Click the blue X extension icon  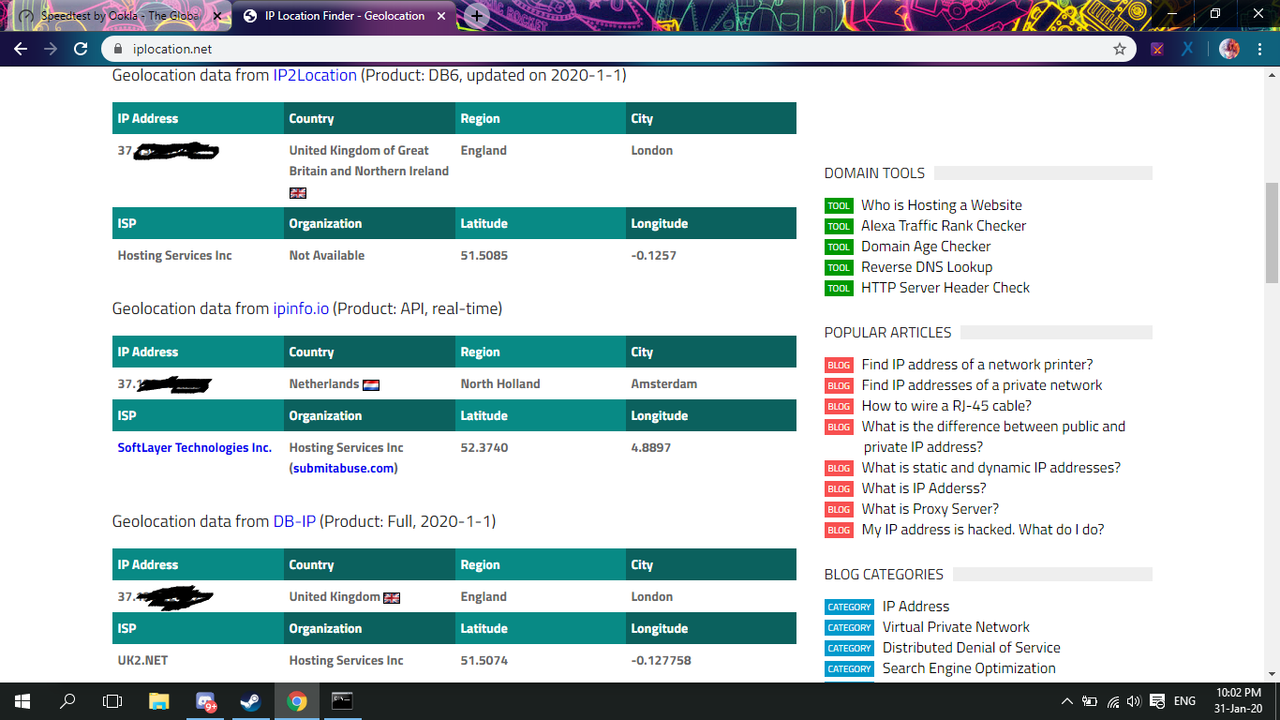[1187, 49]
